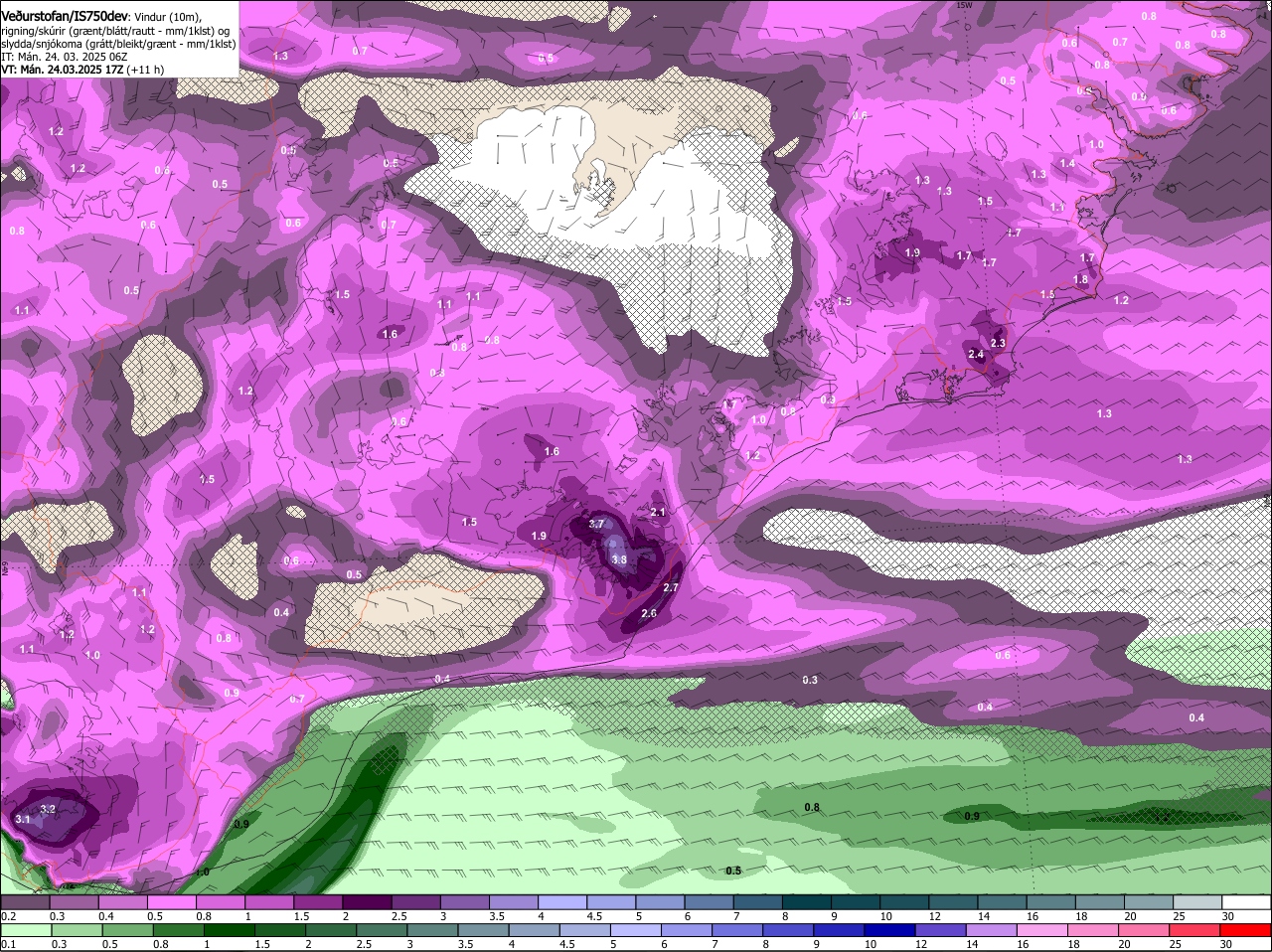Screen dimensions: 1272x952
Task: Click the 3.1 value label on the map
Action: (23, 819)
